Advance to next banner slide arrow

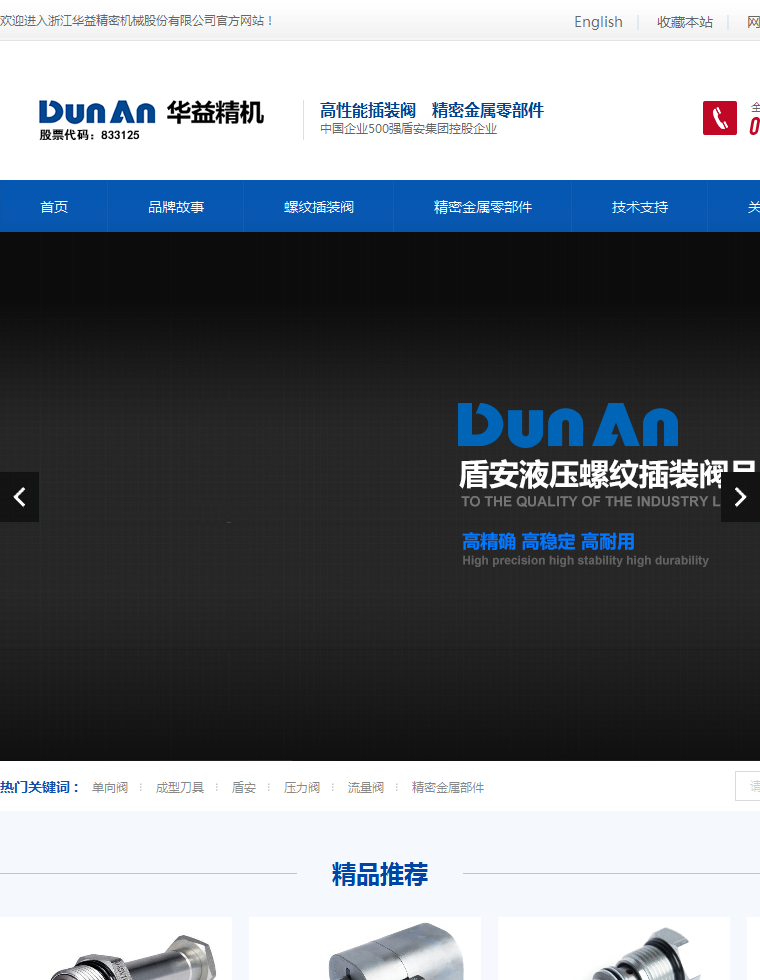pos(741,497)
